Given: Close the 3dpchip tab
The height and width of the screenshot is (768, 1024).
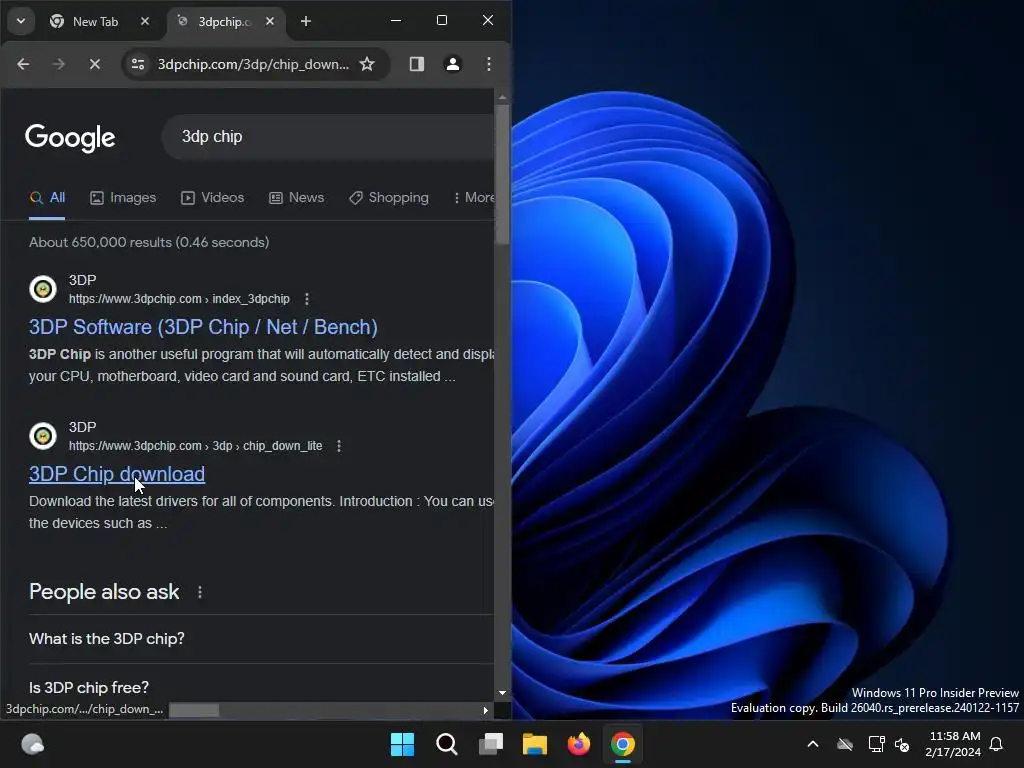Looking at the screenshot, I should [270, 21].
